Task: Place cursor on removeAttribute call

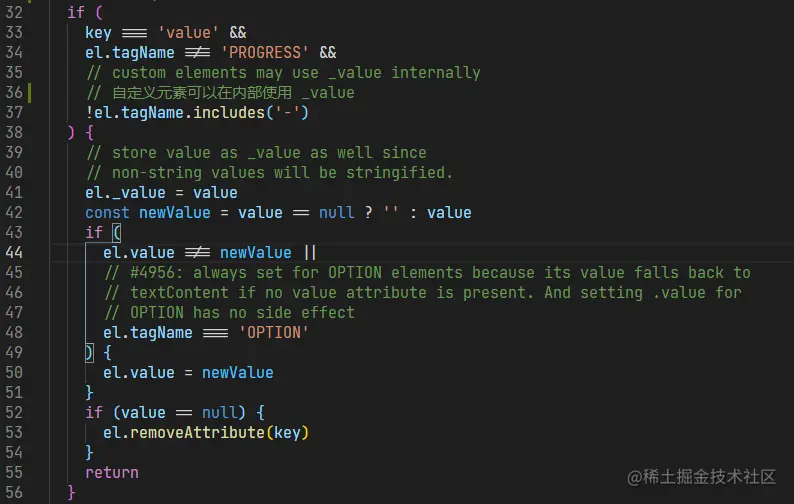Action: pos(197,433)
